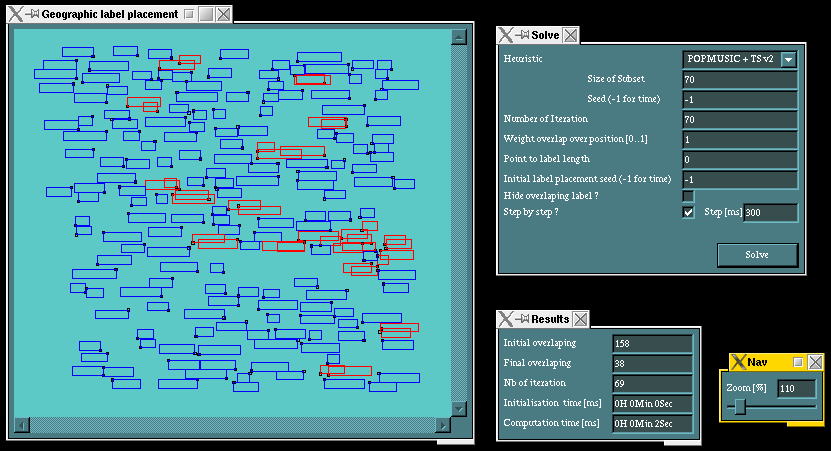Click the map scroll down arrow
This screenshot has height=451, width=831.
click(x=459, y=409)
